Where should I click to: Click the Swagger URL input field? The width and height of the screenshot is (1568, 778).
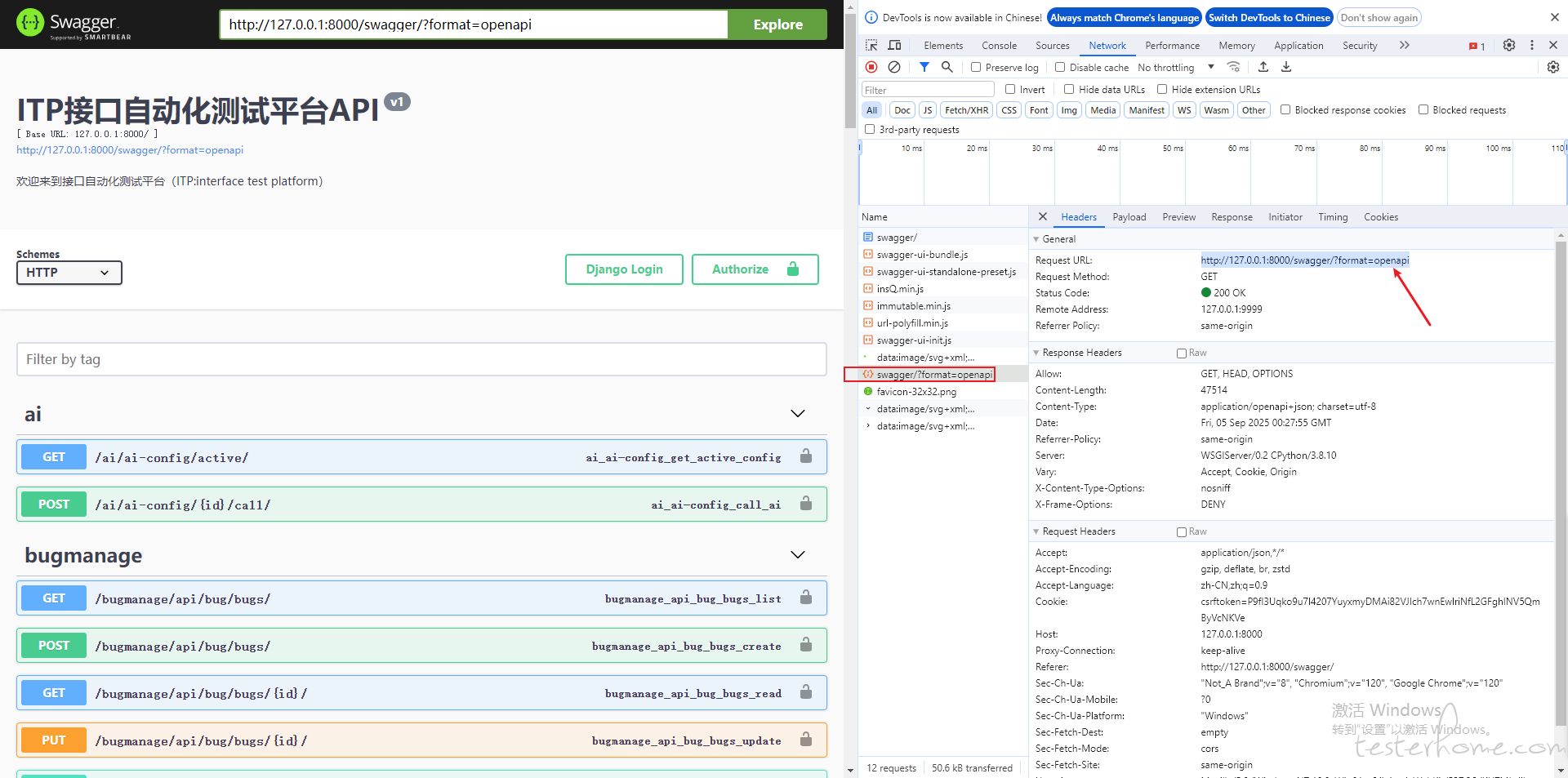point(474,24)
